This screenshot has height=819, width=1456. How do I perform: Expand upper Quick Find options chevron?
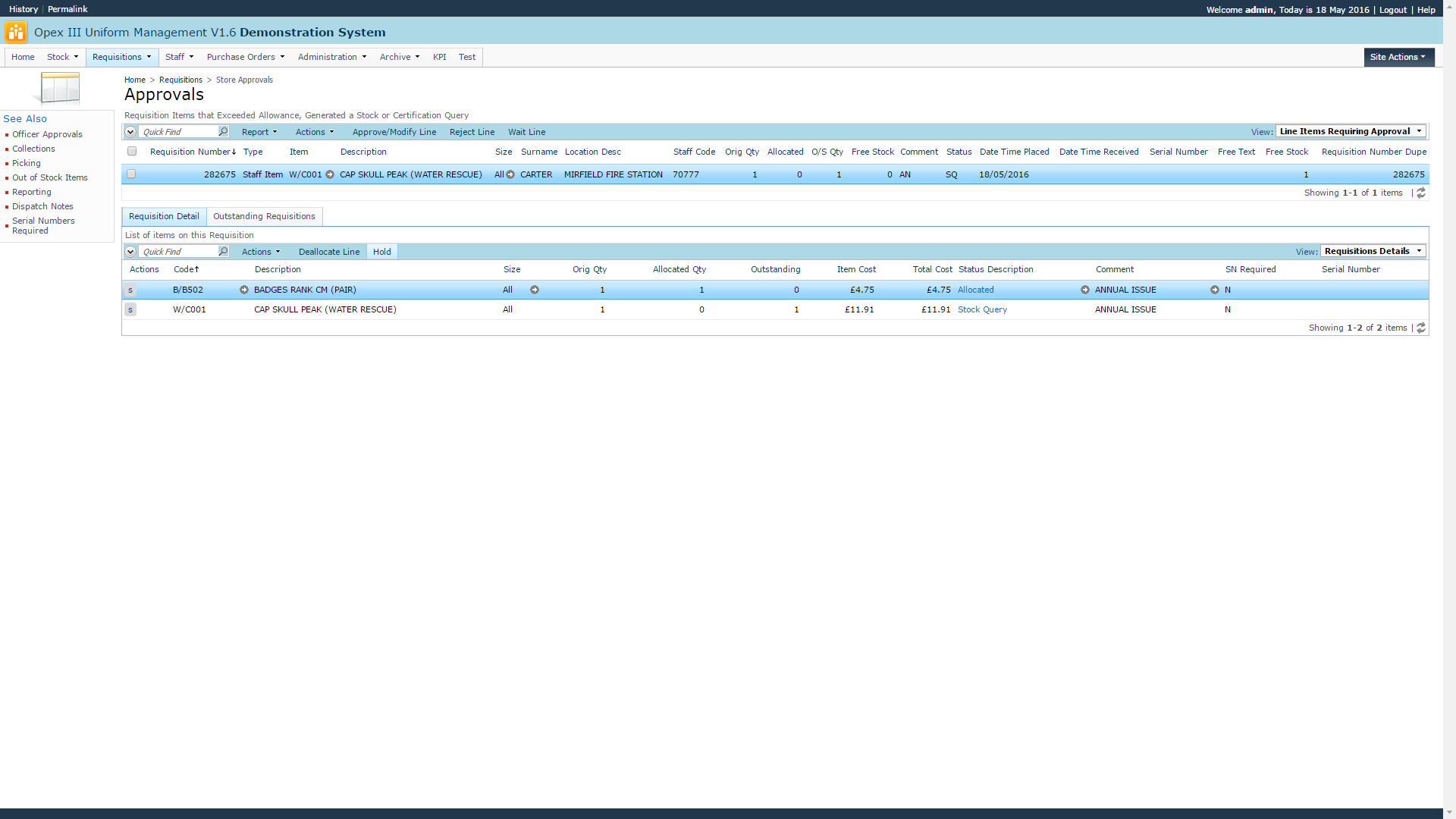tap(130, 131)
